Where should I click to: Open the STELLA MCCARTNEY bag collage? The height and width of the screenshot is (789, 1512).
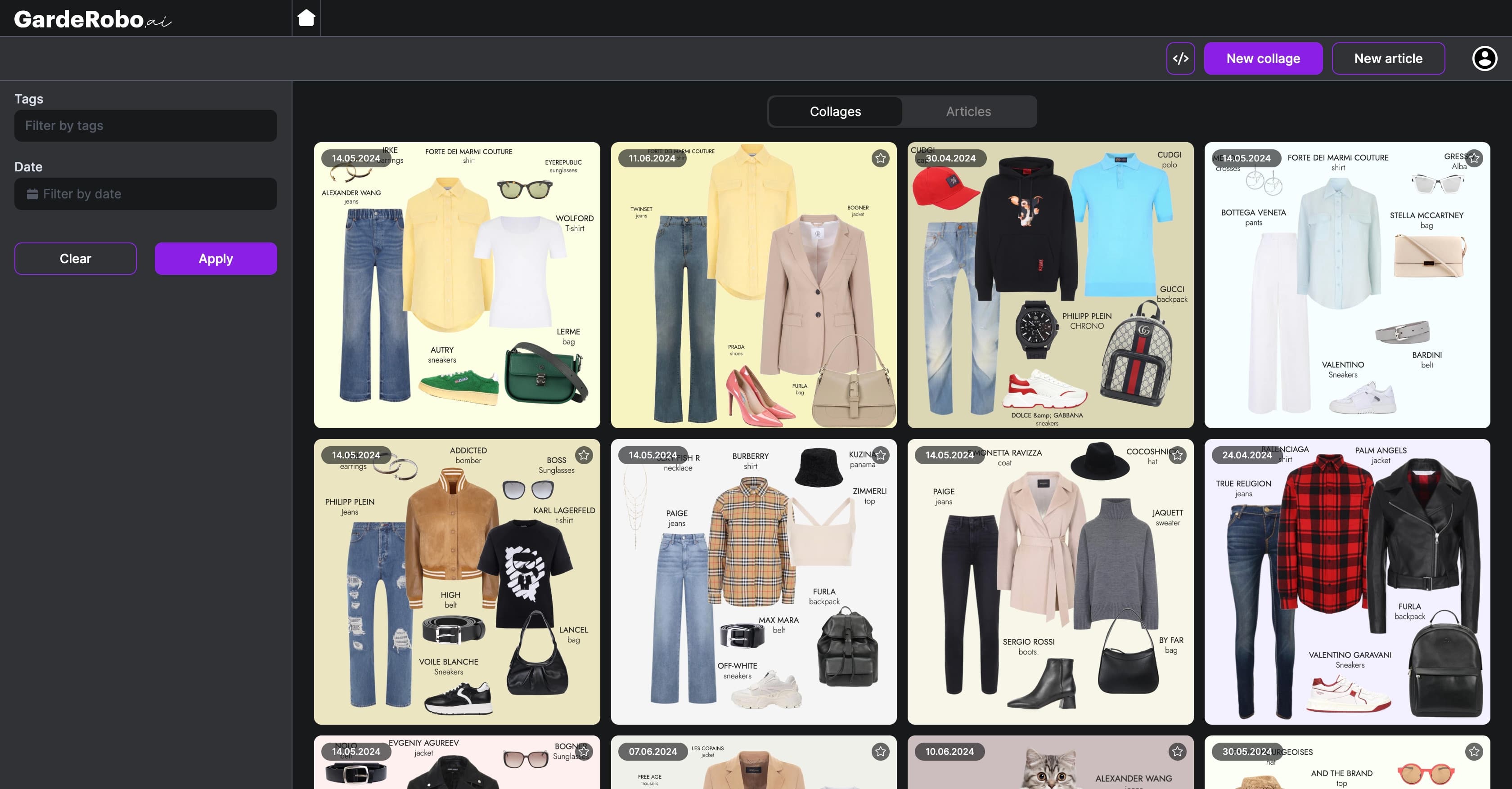pos(1347,285)
